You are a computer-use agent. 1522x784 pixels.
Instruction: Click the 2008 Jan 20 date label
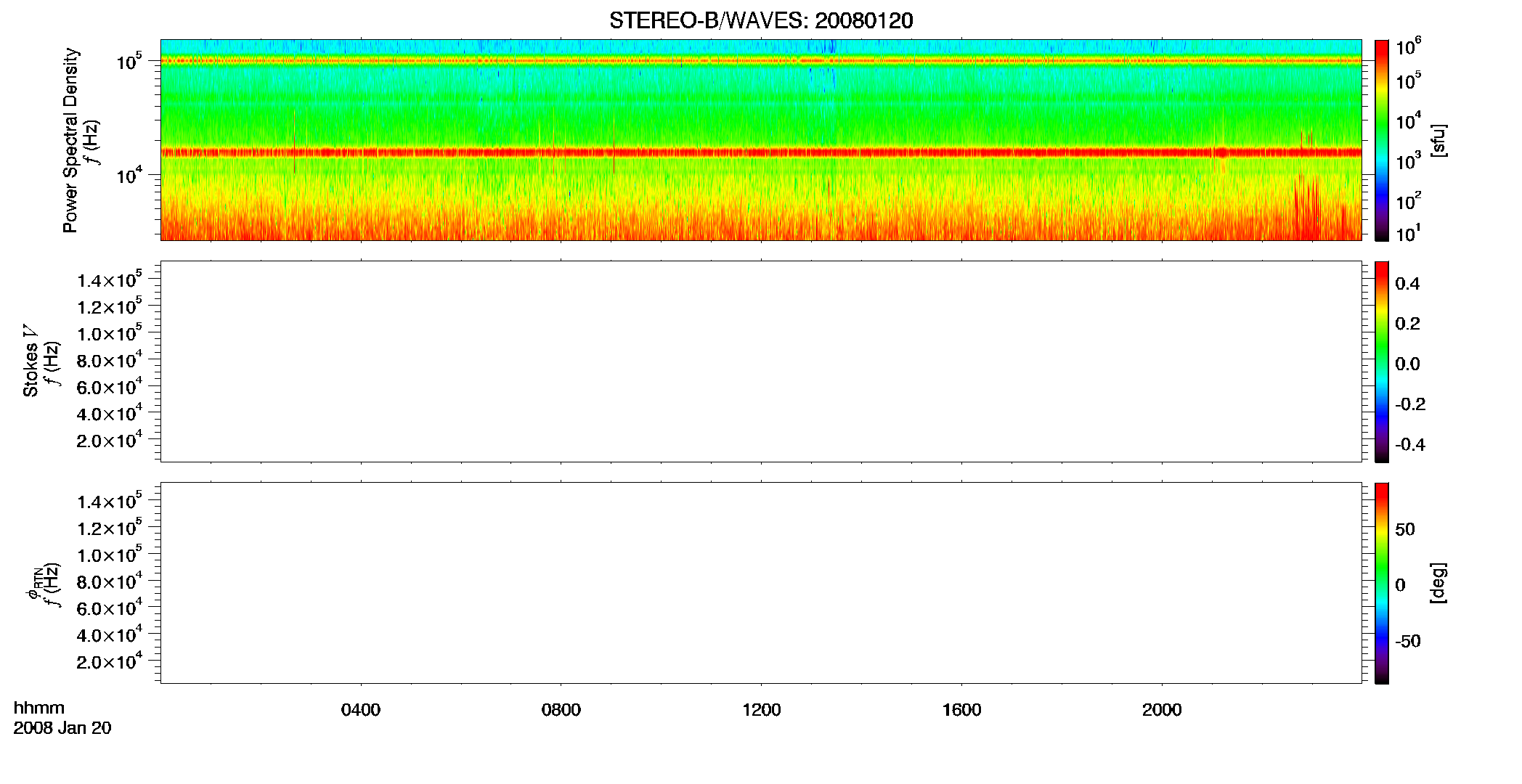tap(62, 728)
